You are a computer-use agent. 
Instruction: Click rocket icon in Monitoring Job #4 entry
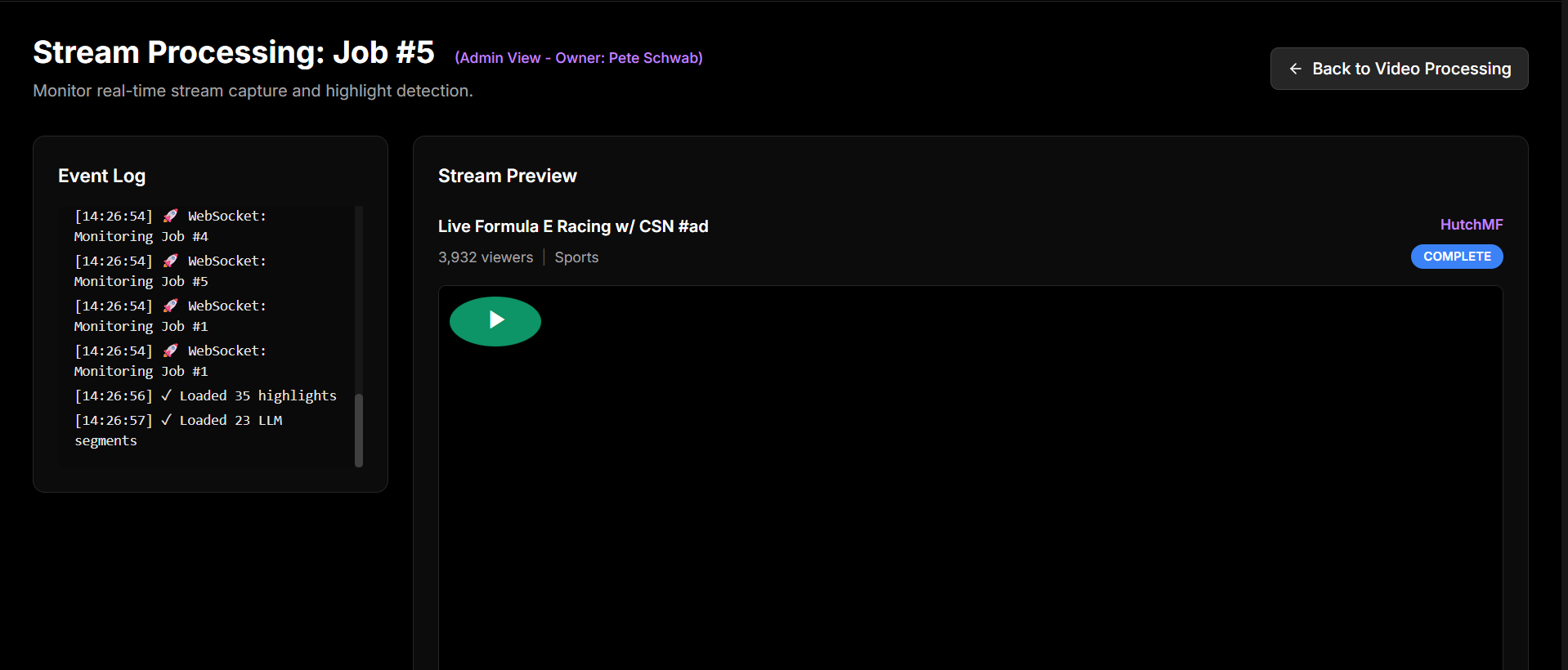(170, 216)
